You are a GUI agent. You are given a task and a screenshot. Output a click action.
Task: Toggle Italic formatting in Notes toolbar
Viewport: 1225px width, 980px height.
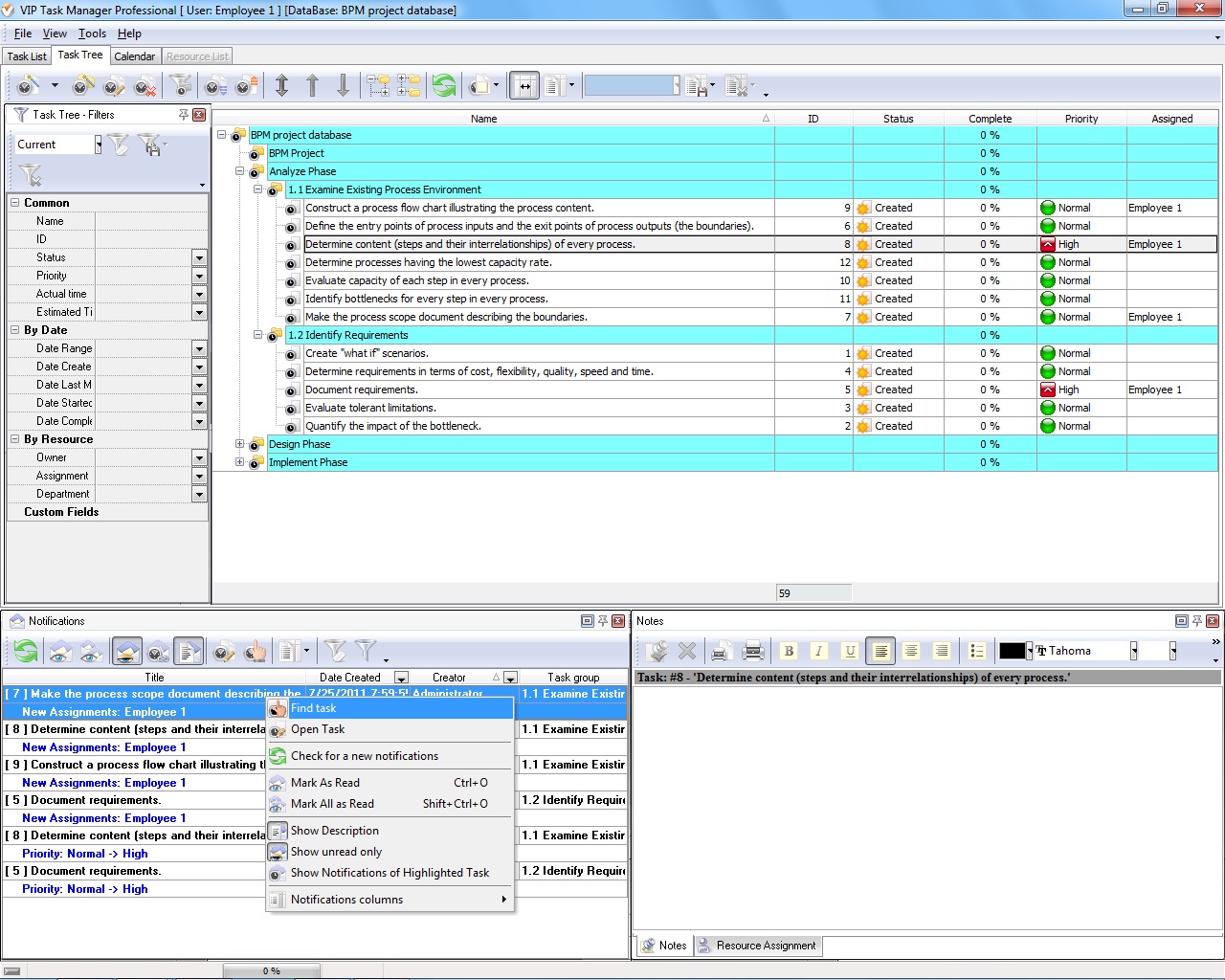click(x=818, y=651)
